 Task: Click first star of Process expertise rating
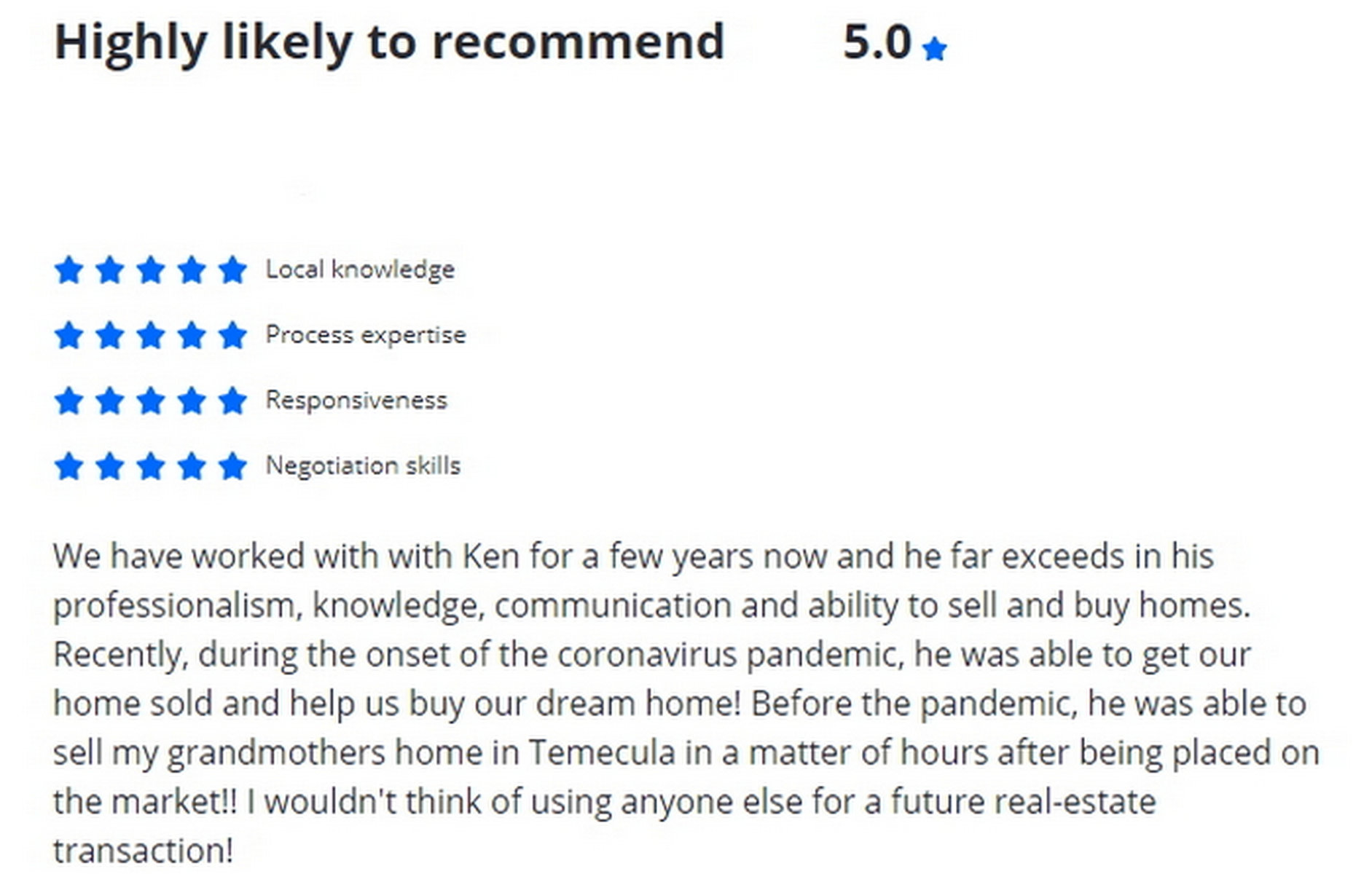(x=68, y=336)
